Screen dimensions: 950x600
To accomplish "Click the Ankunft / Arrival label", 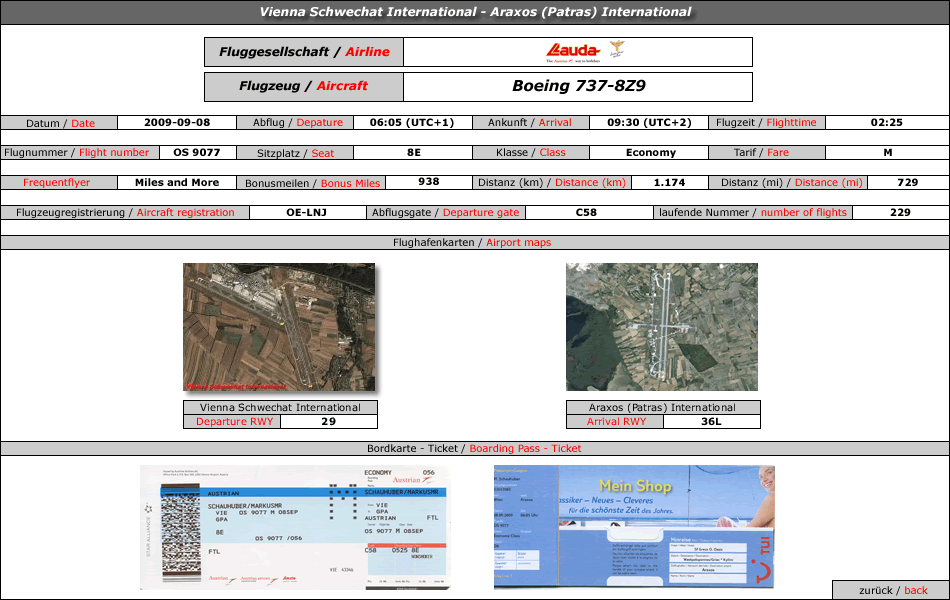I will (530, 122).
